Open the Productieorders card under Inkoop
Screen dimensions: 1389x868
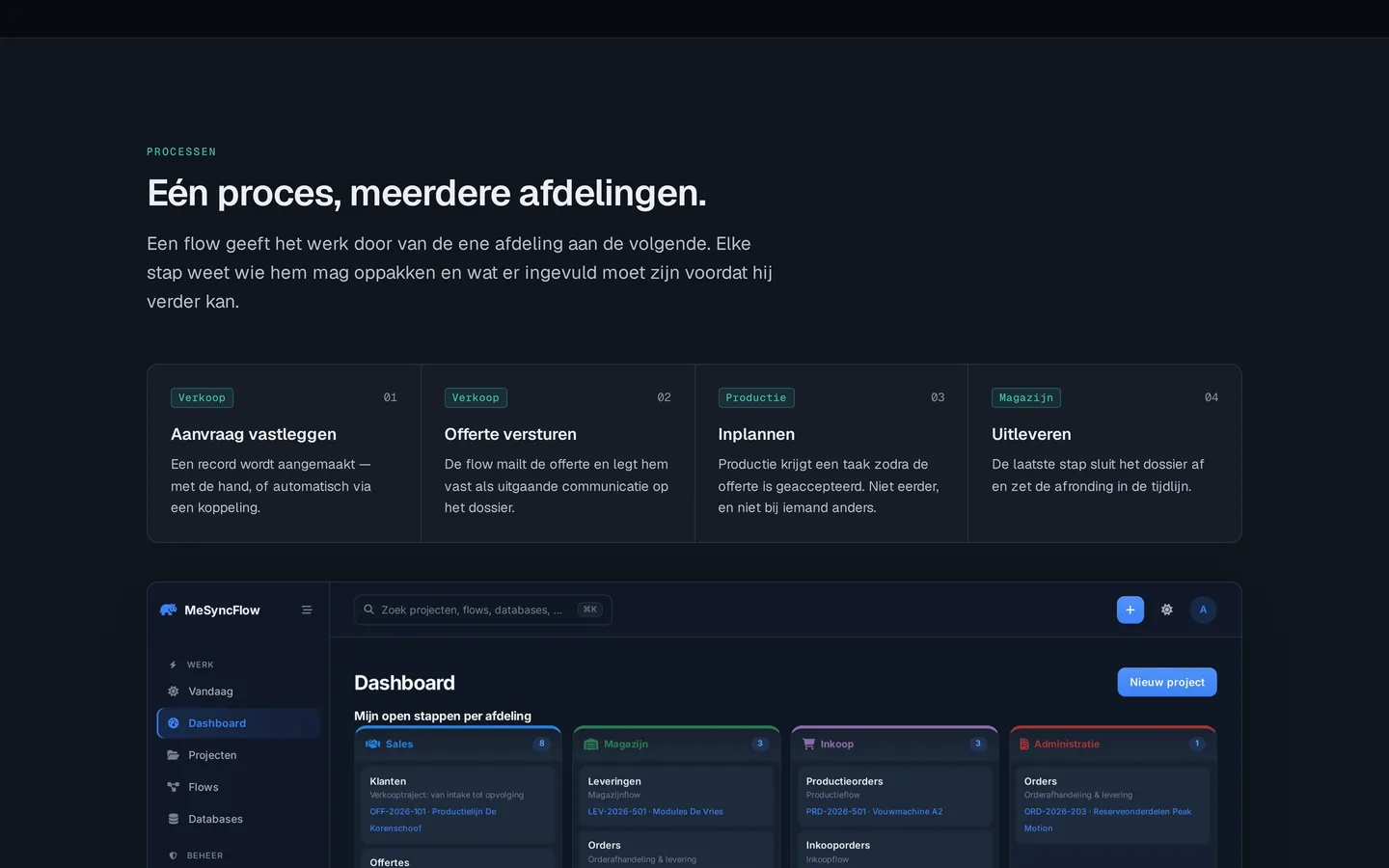pos(894,797)
